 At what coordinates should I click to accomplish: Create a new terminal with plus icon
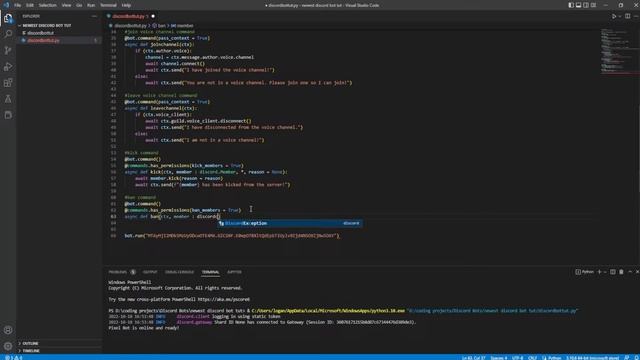click(599, 272)
